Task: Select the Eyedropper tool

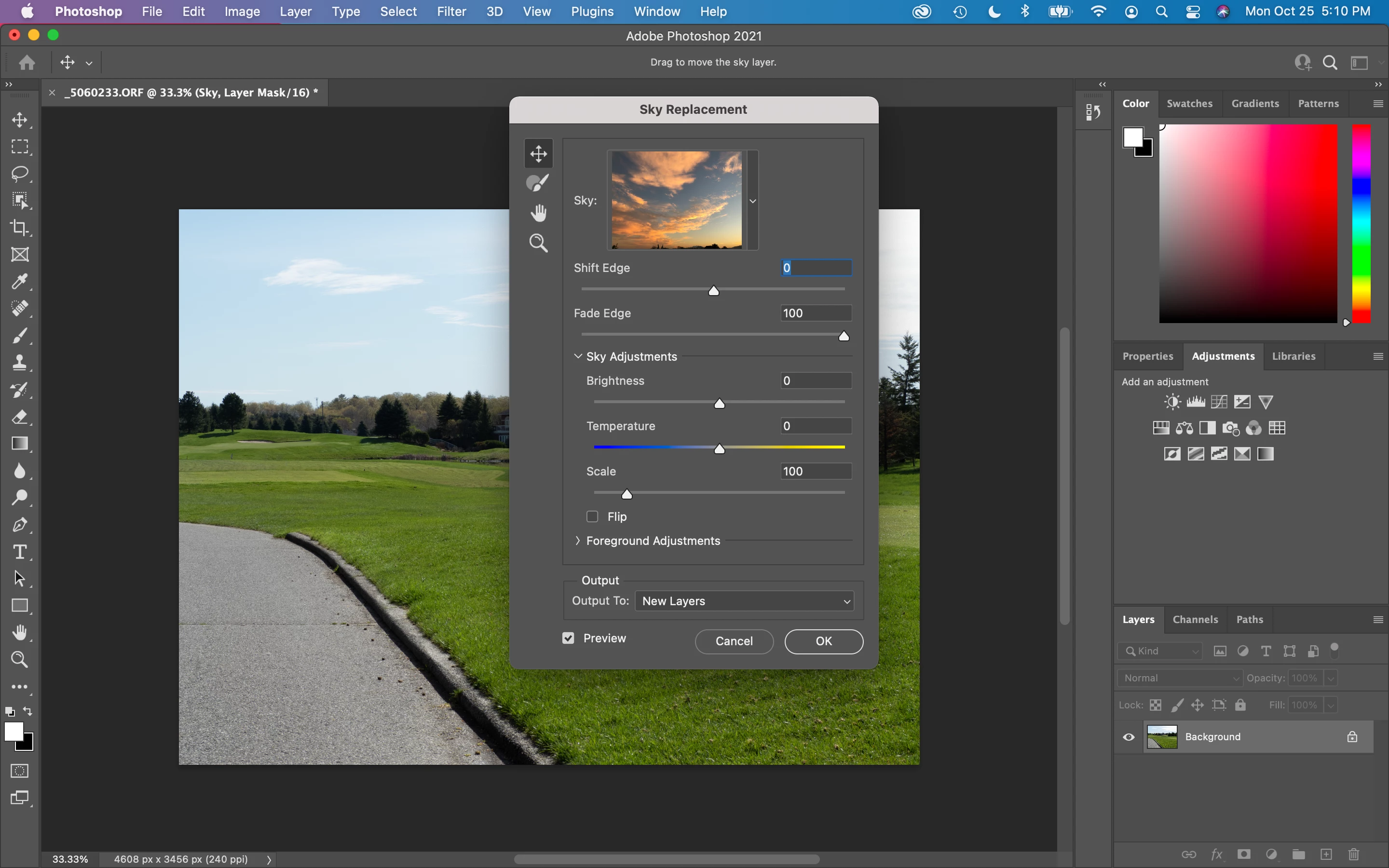Action: [x=20, y=281]
